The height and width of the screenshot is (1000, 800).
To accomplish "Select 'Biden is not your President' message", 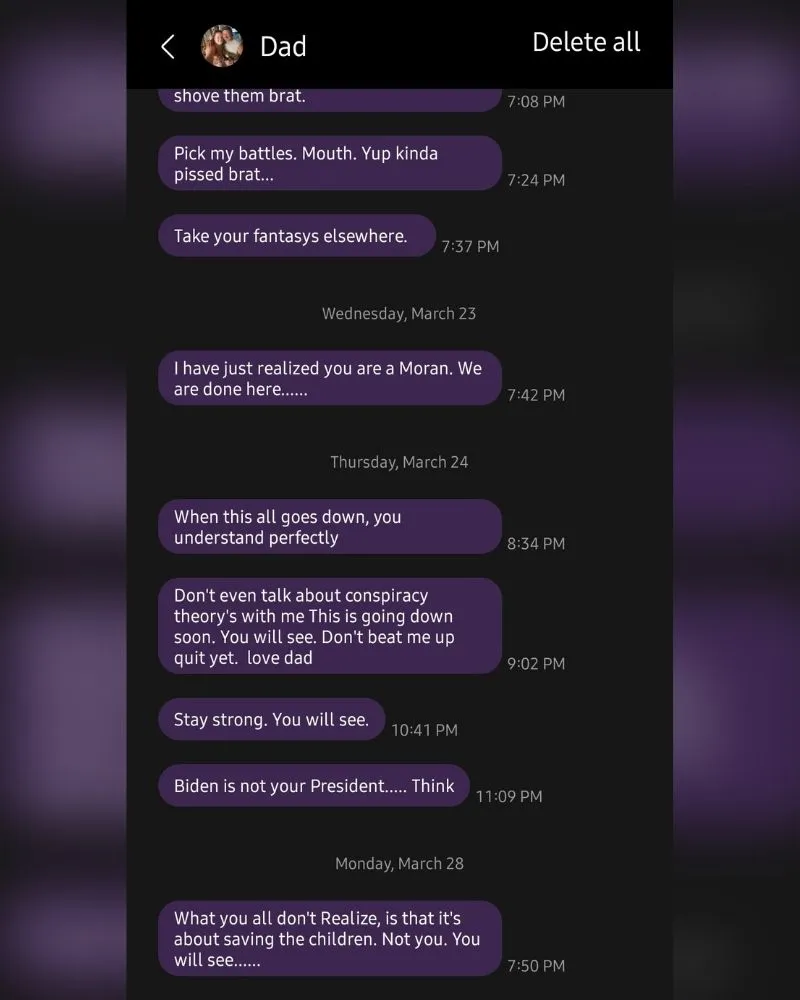I will pos(314,786).
